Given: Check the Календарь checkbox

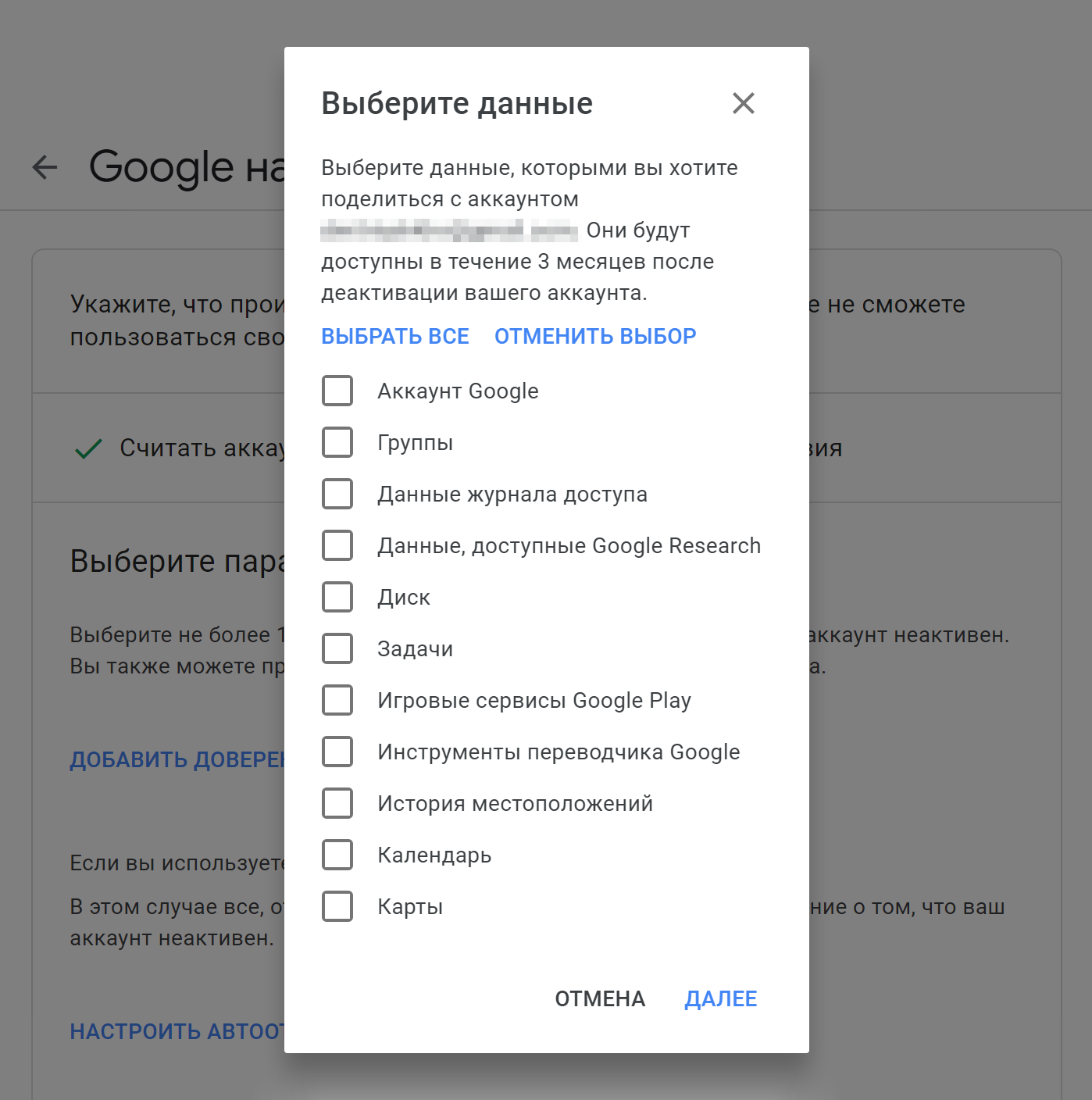Looking at the screenshot, I should click(x=337, y=855).
